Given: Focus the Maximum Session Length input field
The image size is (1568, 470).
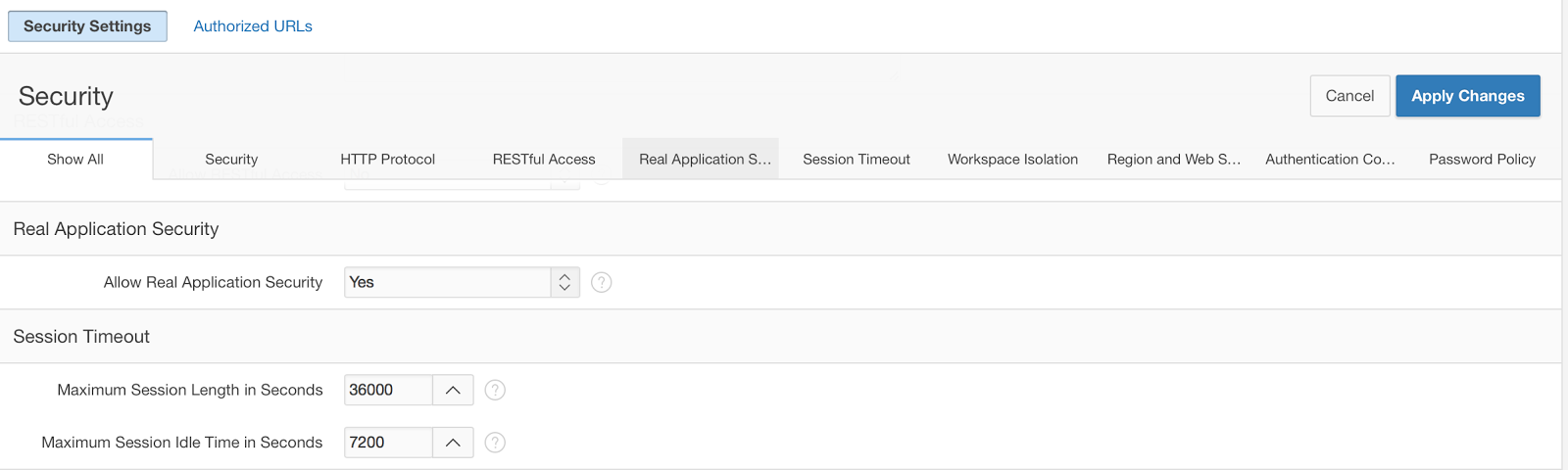Looking at the screenshot, I should 388,390.
